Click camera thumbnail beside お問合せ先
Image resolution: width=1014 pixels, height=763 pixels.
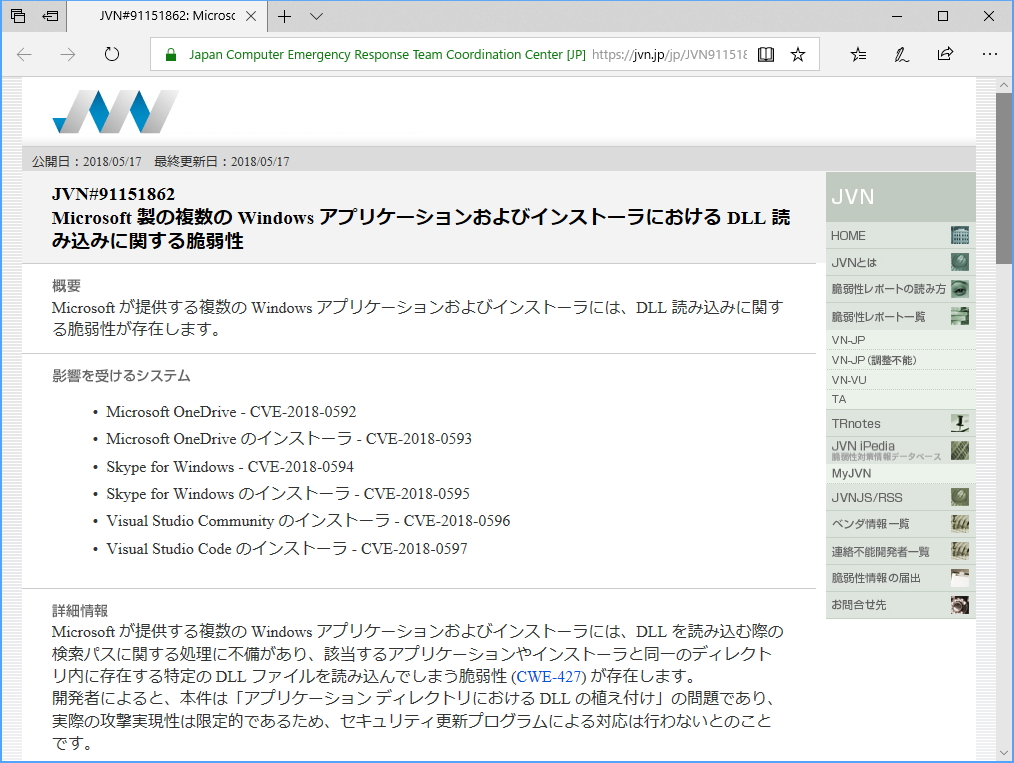pos(960,605)
